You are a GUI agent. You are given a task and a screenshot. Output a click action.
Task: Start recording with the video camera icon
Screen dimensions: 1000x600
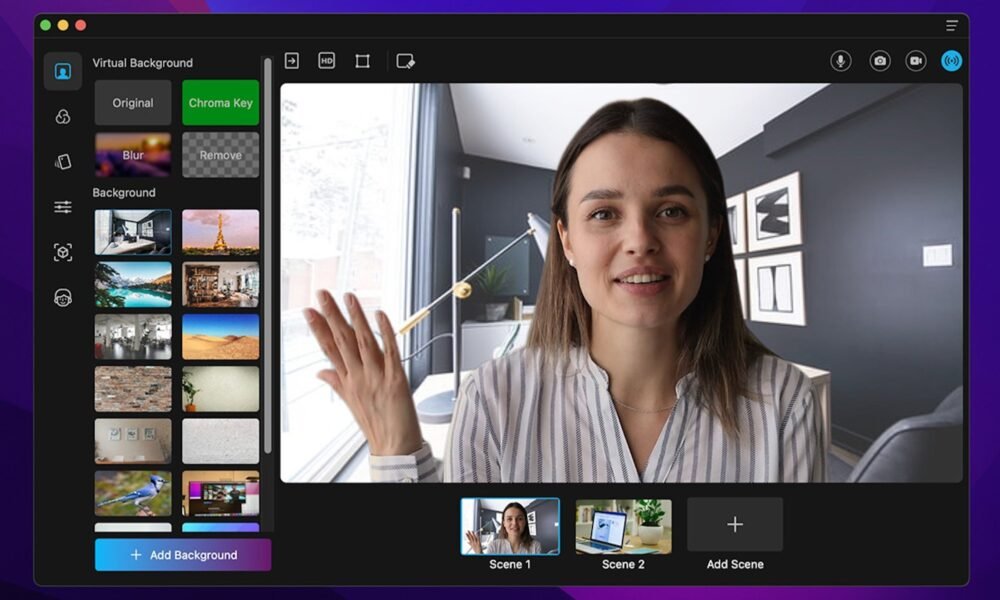pos(915,61)
